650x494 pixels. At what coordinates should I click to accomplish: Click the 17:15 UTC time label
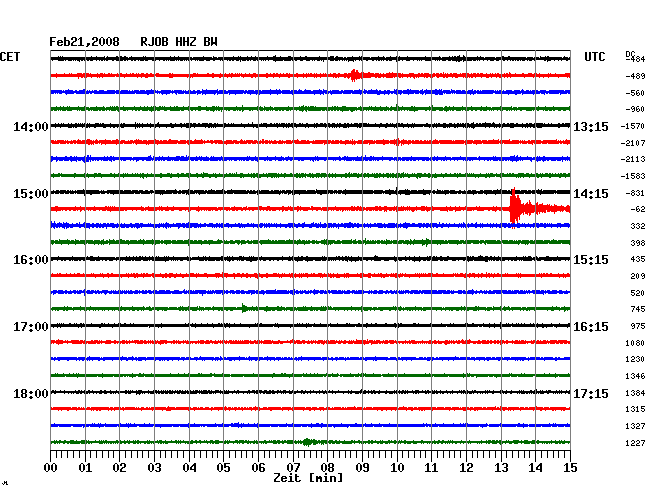tap(591, 393)
